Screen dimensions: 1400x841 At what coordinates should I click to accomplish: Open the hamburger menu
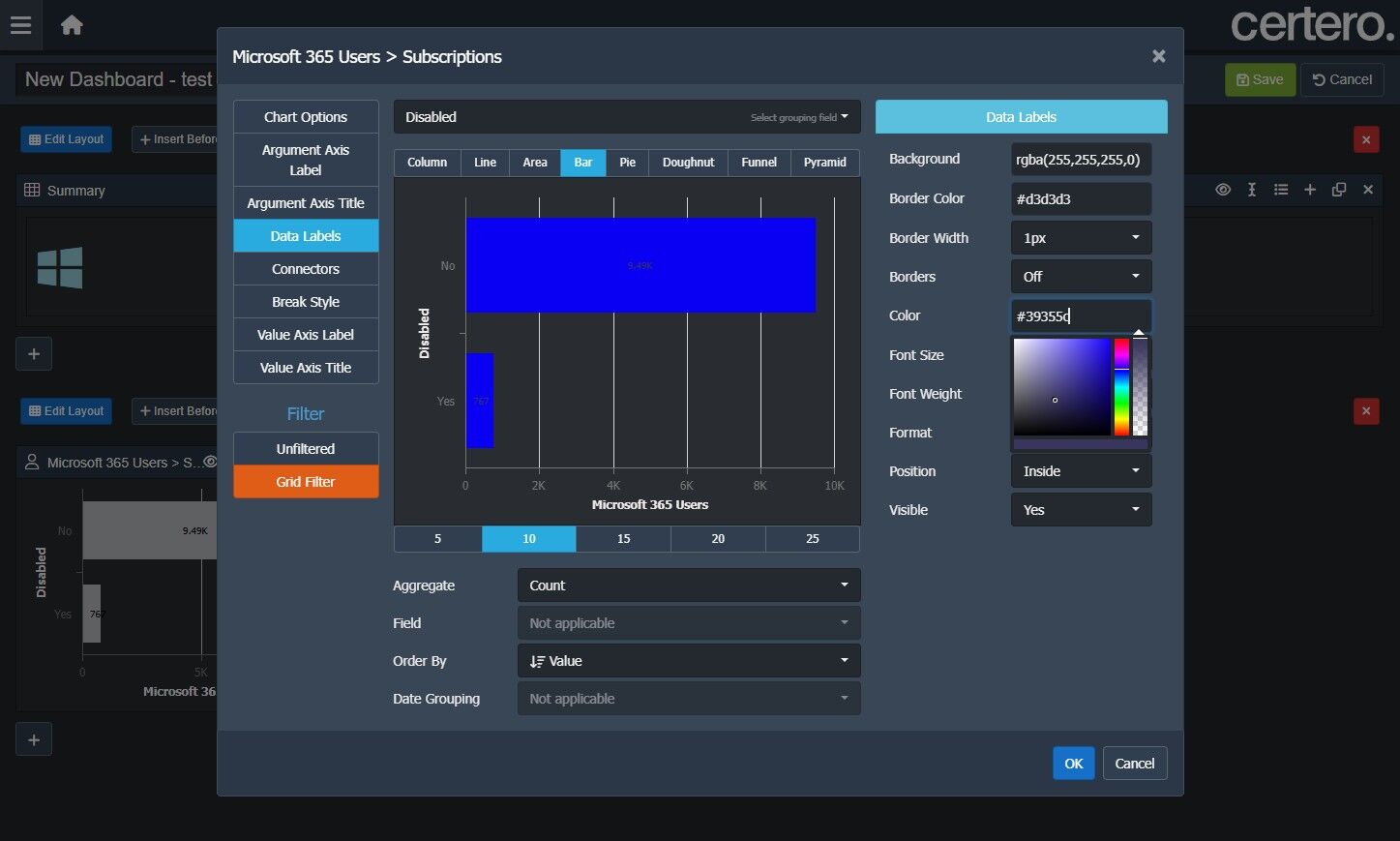(x=20, y=25)
